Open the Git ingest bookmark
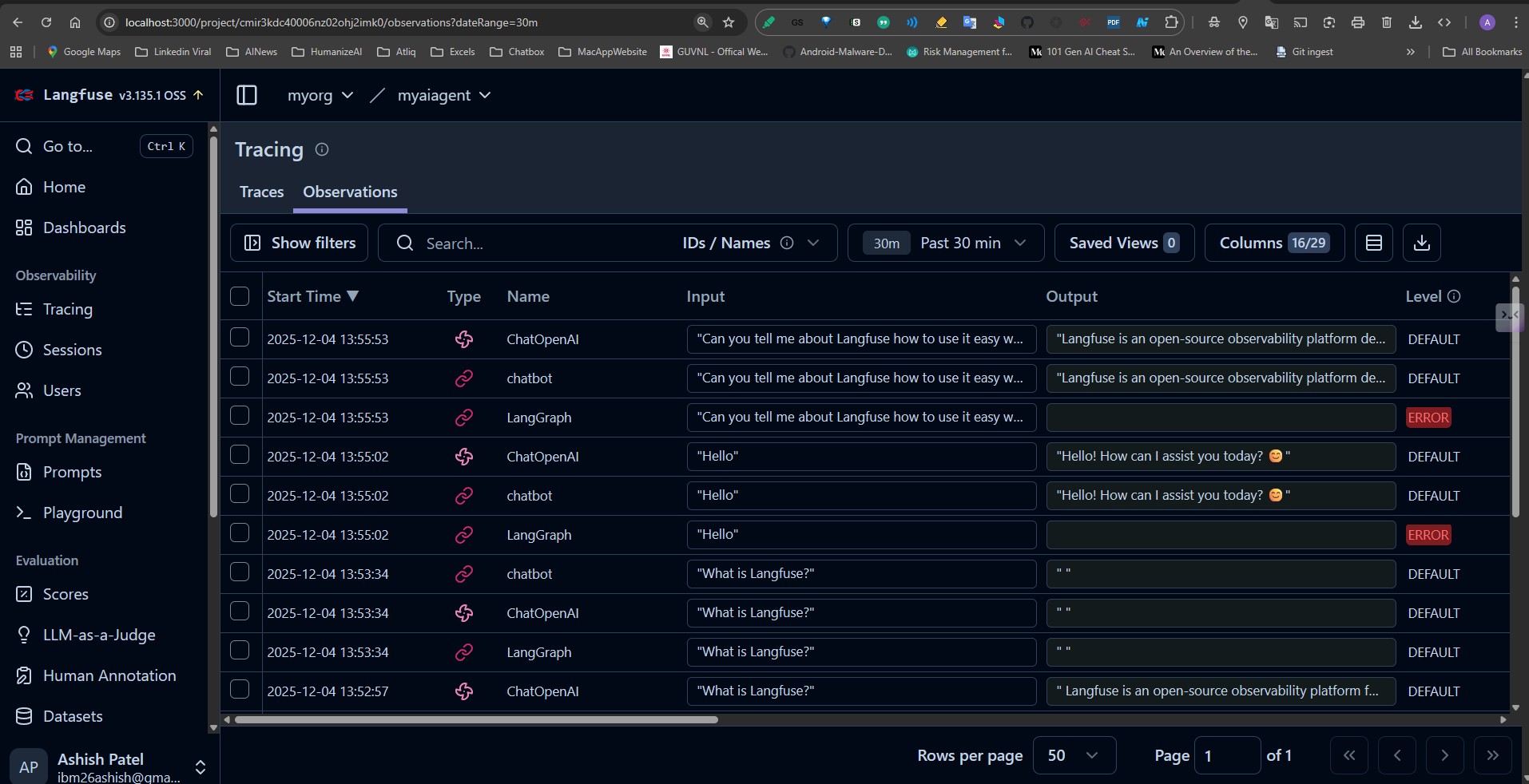This screenshot has width=1529, height=784. pos(1305,52)
